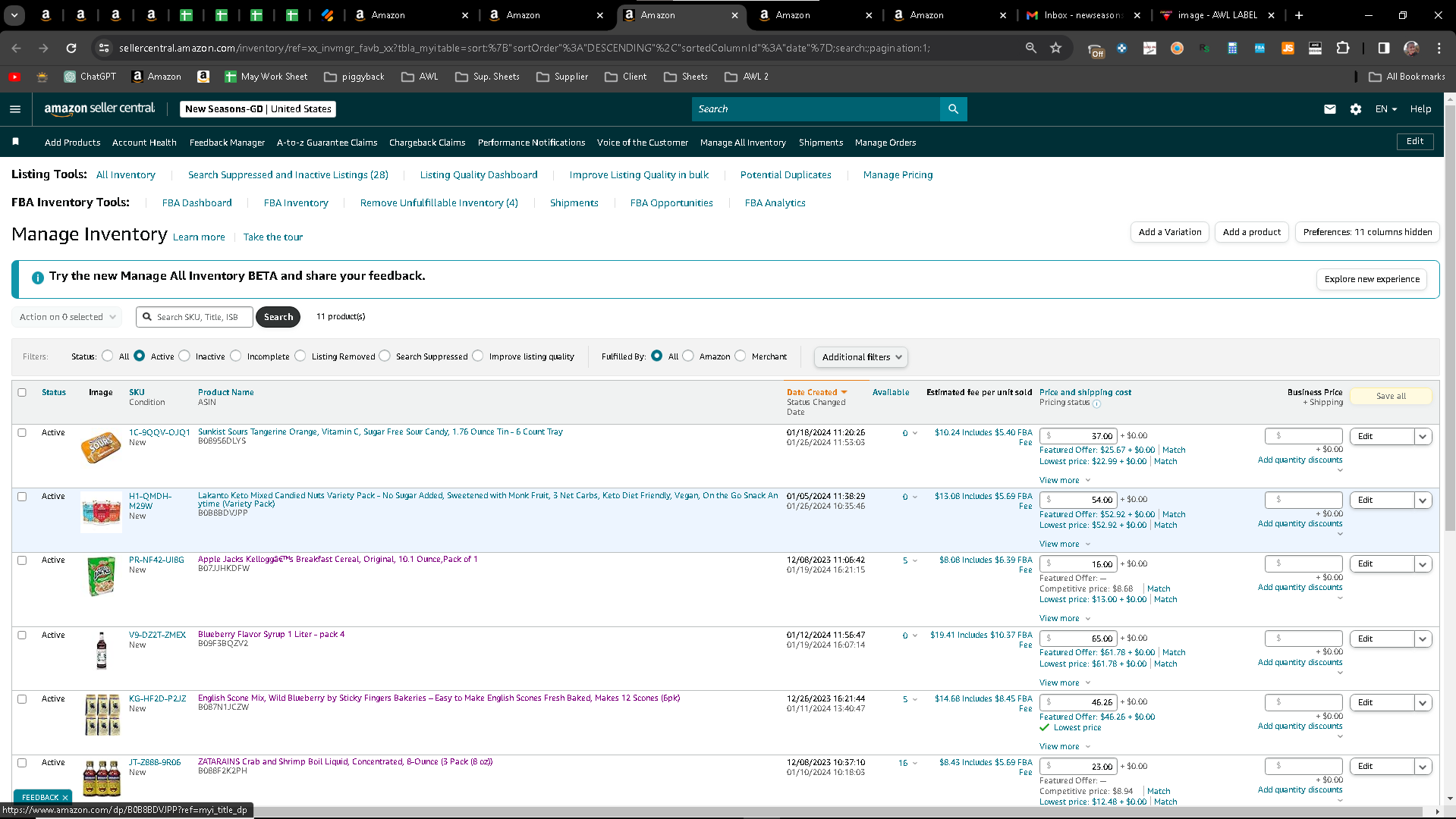Click the Search SKU, Title, ISBN field

(194, 317)
